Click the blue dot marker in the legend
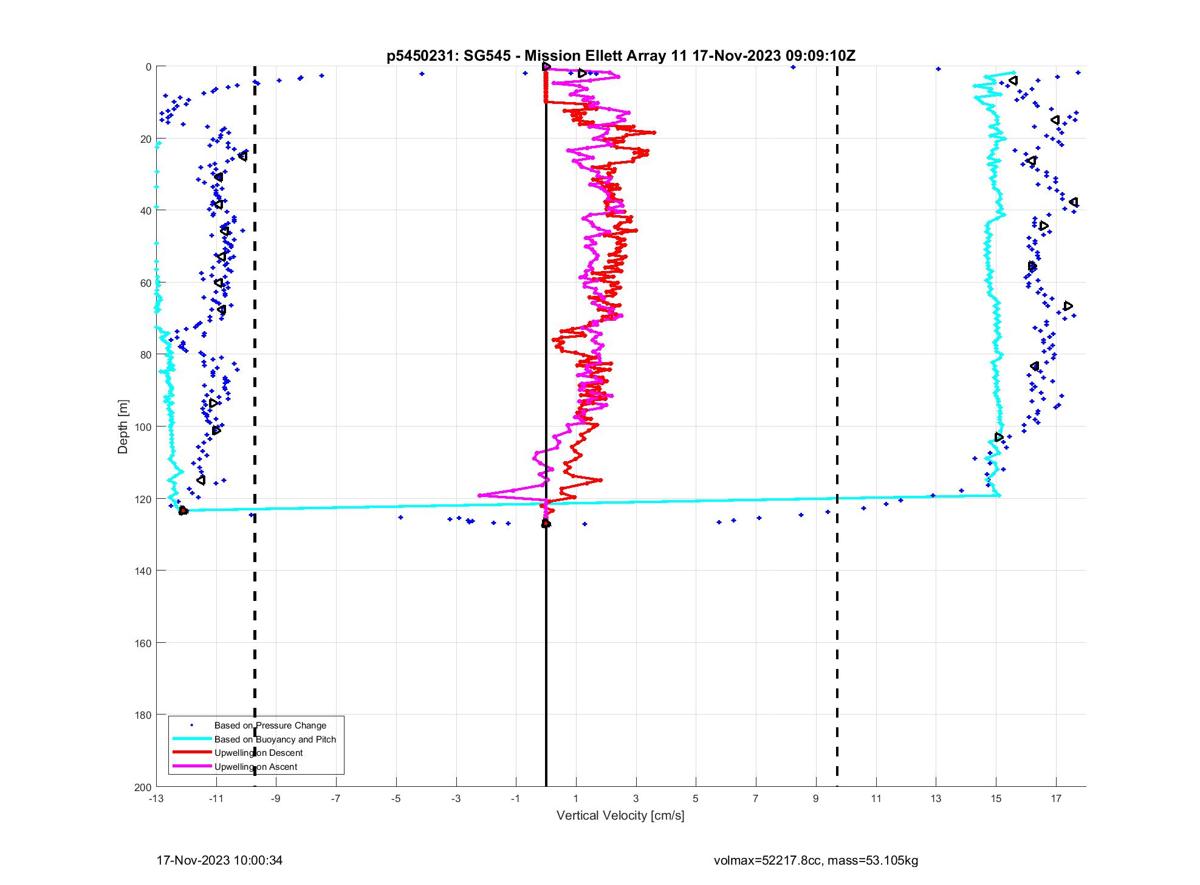This screenshot has width=1200, height=885. (191, 725)
